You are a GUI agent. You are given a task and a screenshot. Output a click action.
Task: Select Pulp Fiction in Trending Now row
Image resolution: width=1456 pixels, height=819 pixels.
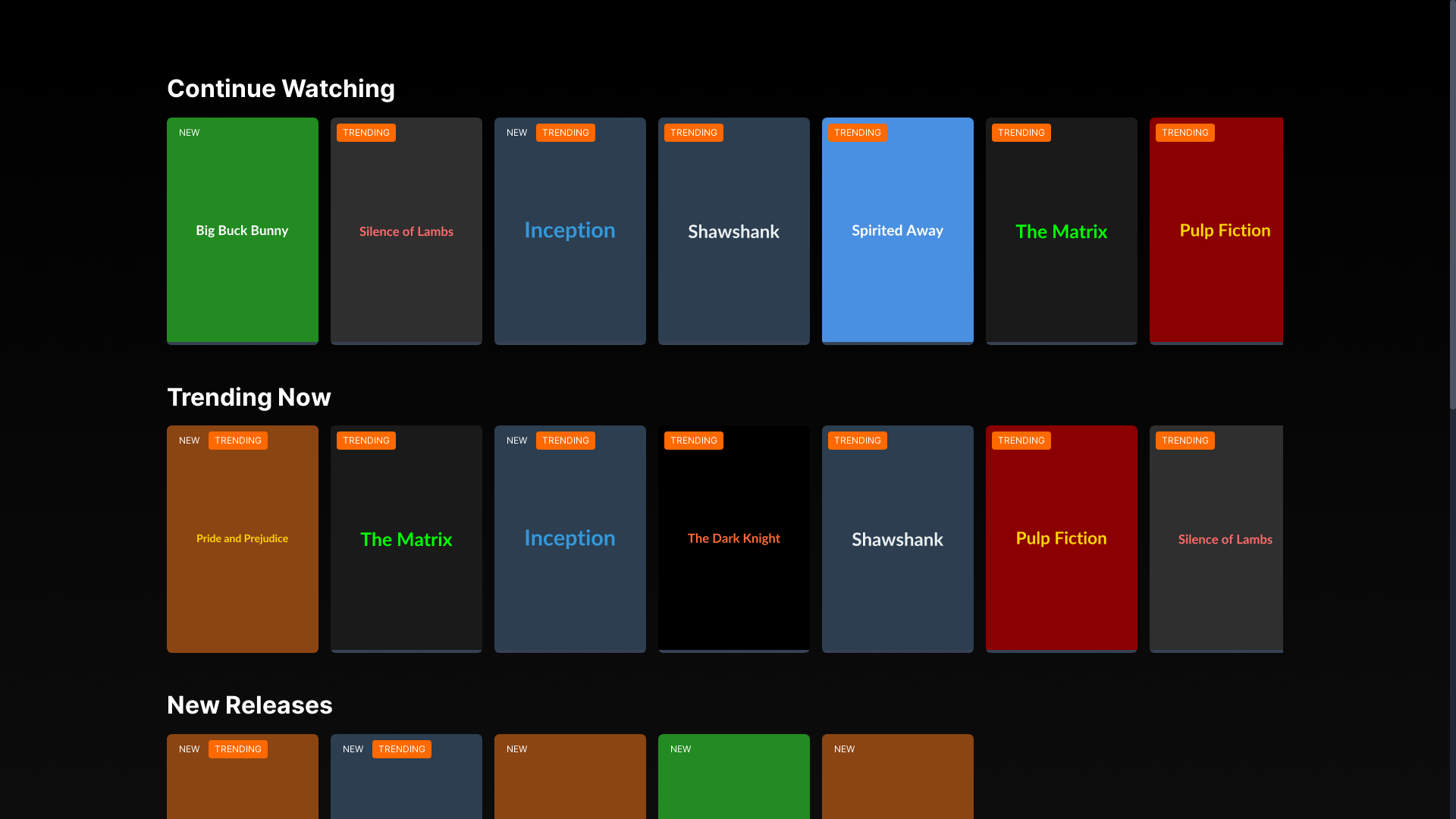click(1062, 538)
